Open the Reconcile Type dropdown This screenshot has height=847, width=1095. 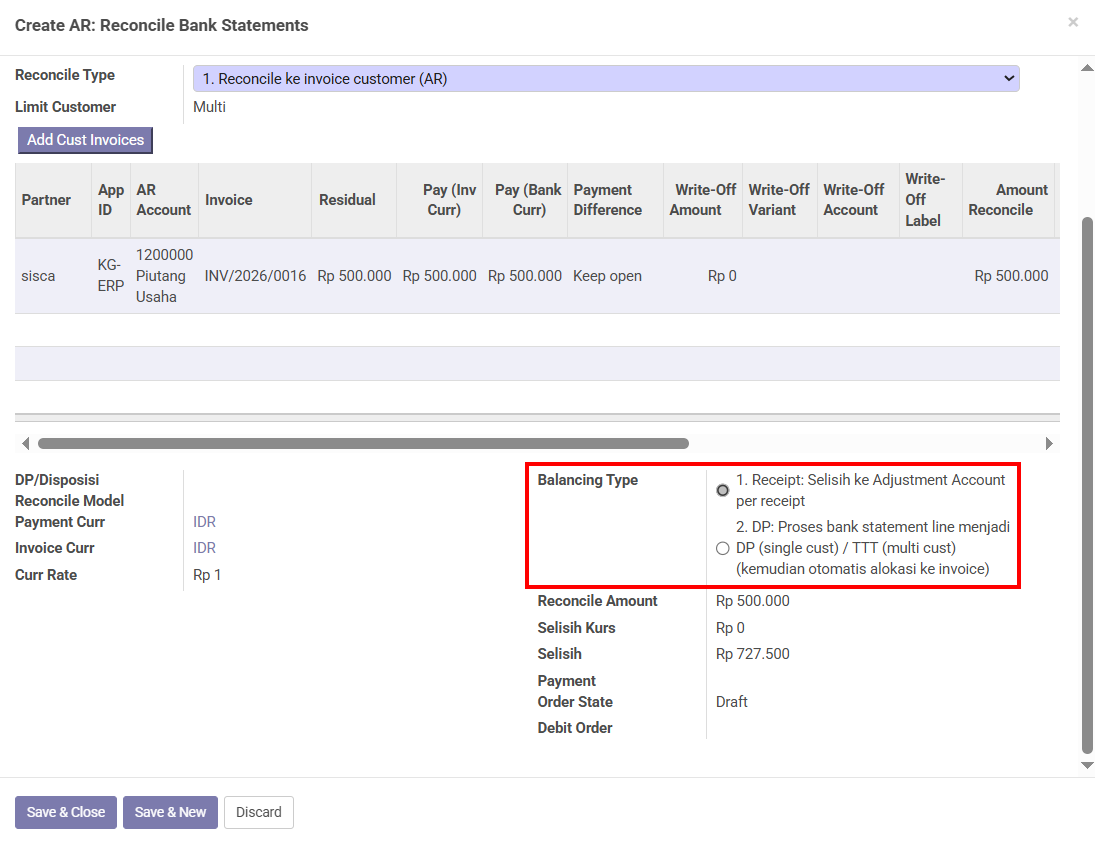(606, 79)
